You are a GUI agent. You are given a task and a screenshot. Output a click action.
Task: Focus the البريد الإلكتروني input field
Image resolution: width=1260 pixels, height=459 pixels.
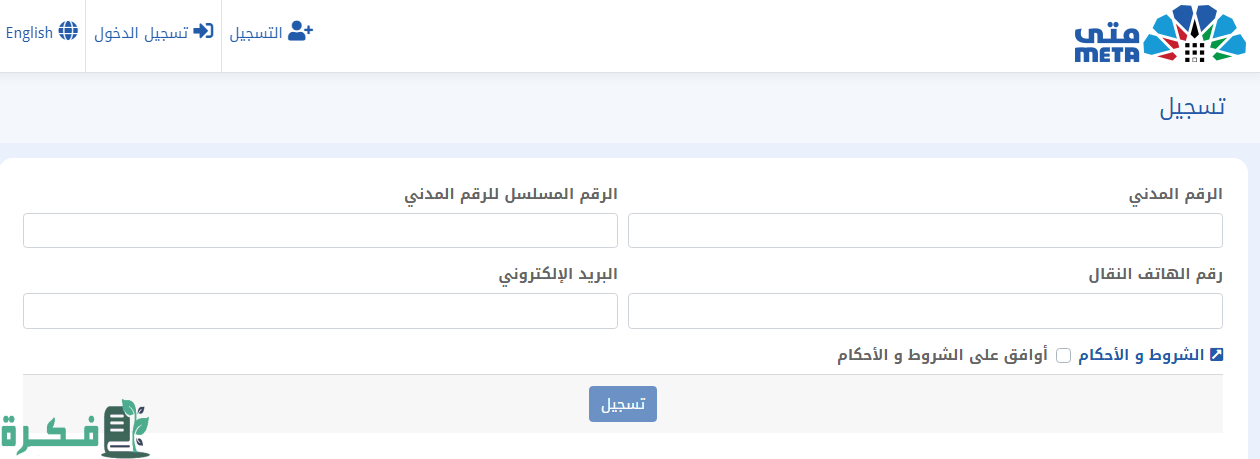click(x=320, y=310)
